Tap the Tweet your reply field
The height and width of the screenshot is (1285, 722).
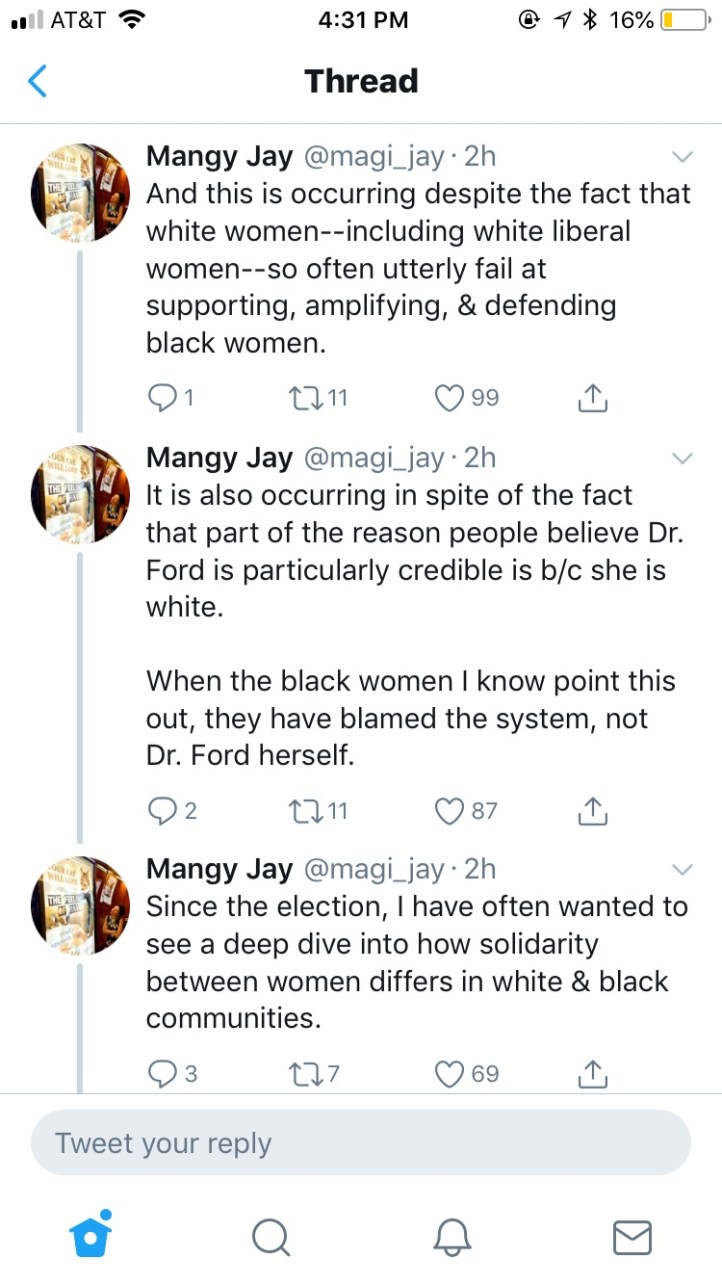pos(360,1143)
